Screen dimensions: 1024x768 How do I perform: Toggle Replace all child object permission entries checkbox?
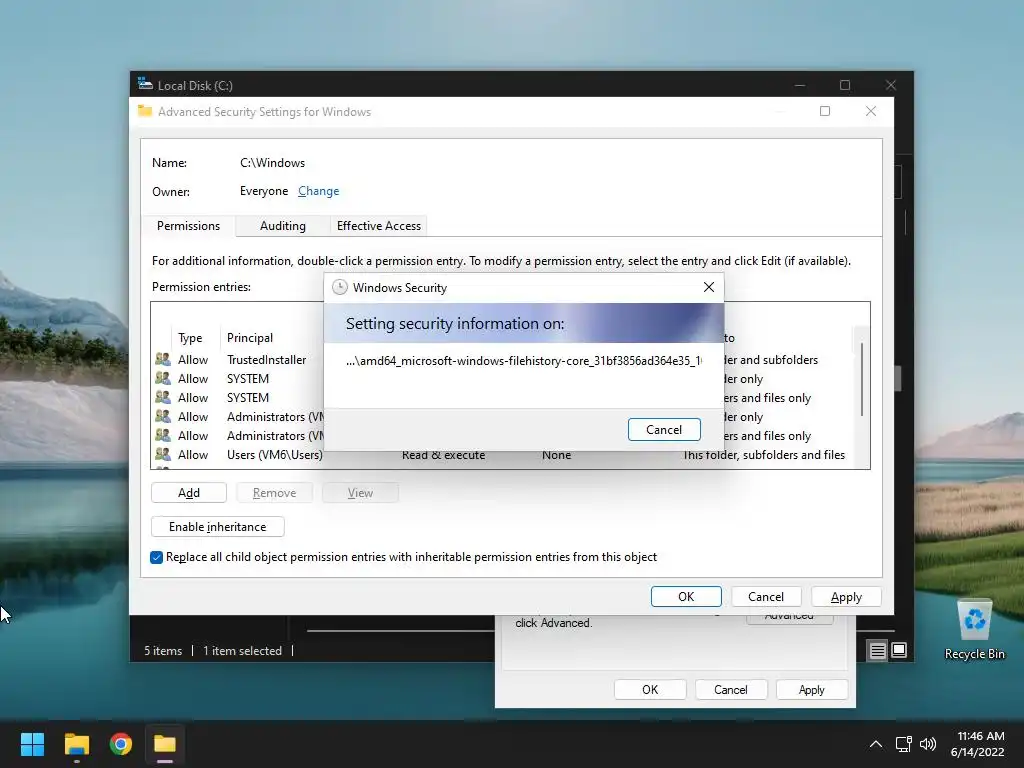tap(156, 557)
